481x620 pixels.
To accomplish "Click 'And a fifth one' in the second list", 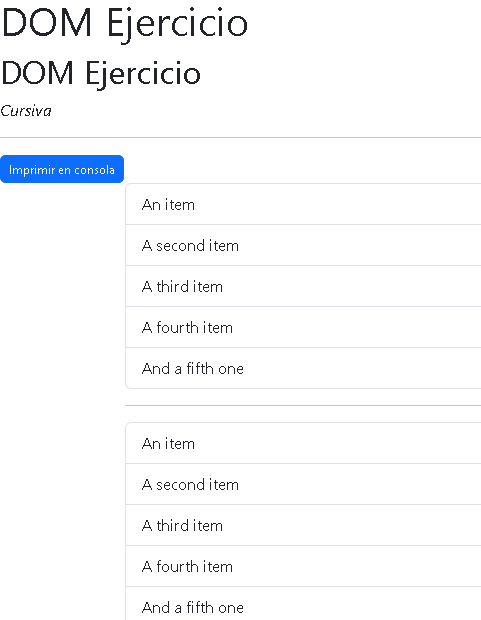I will pyautogui.click(x=303, y=604).
